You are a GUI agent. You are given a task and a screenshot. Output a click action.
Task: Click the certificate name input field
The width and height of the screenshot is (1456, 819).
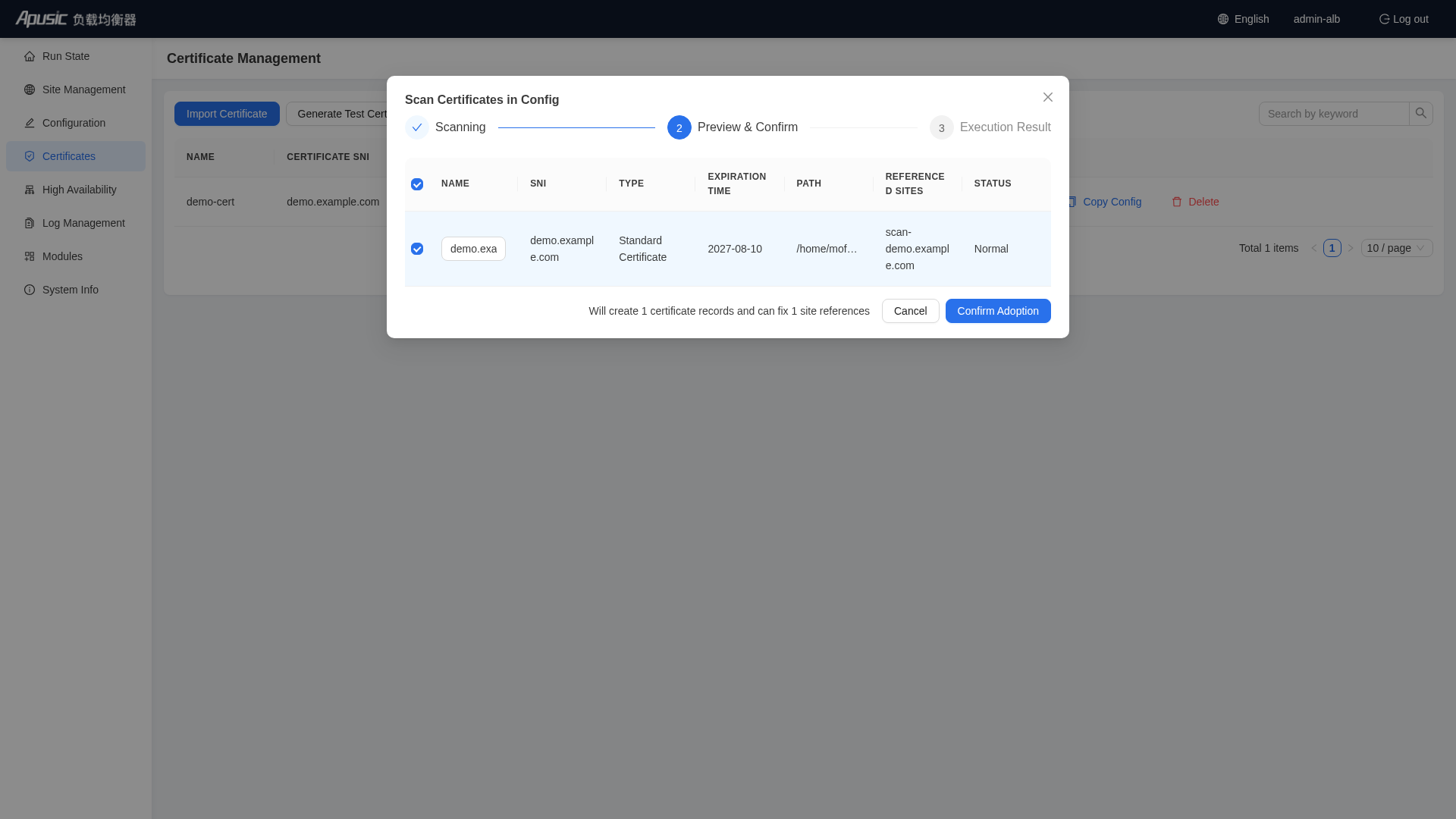click(473, 249)
